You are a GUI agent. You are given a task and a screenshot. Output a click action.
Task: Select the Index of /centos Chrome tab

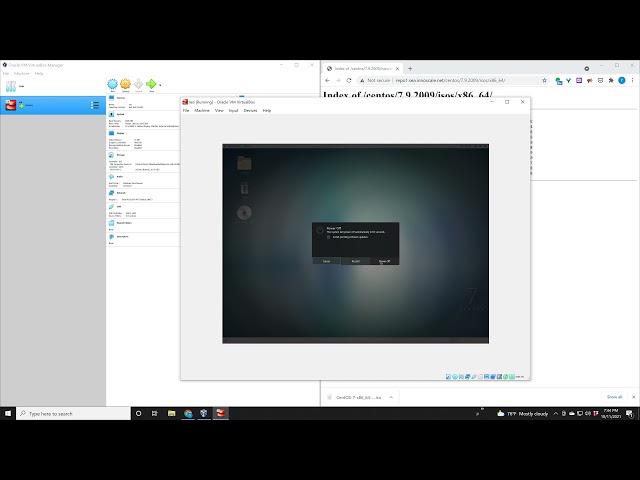(x=363, y=69)
